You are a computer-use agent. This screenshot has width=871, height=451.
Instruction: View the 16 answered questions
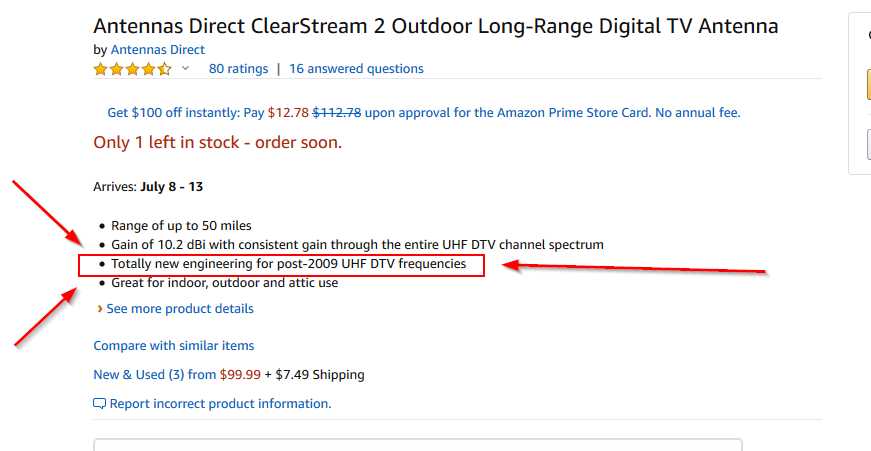356,69
